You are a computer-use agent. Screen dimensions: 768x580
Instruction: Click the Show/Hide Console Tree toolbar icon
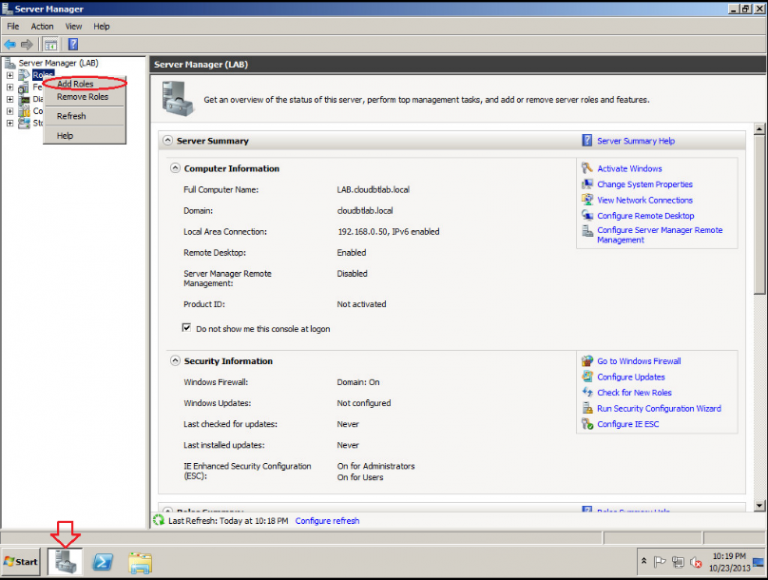tap(50, 45)
